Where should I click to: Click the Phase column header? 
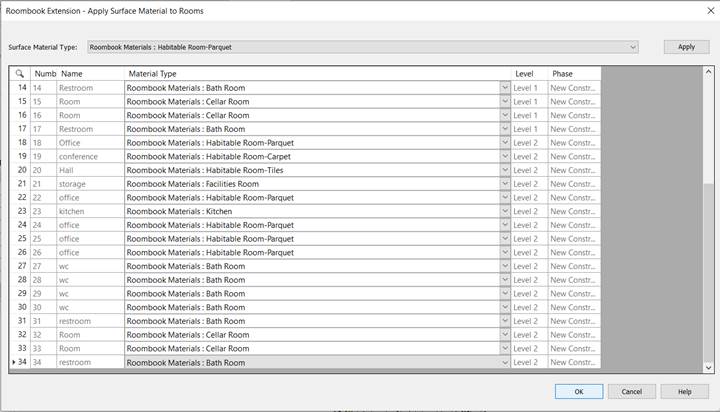click(574, 73)
